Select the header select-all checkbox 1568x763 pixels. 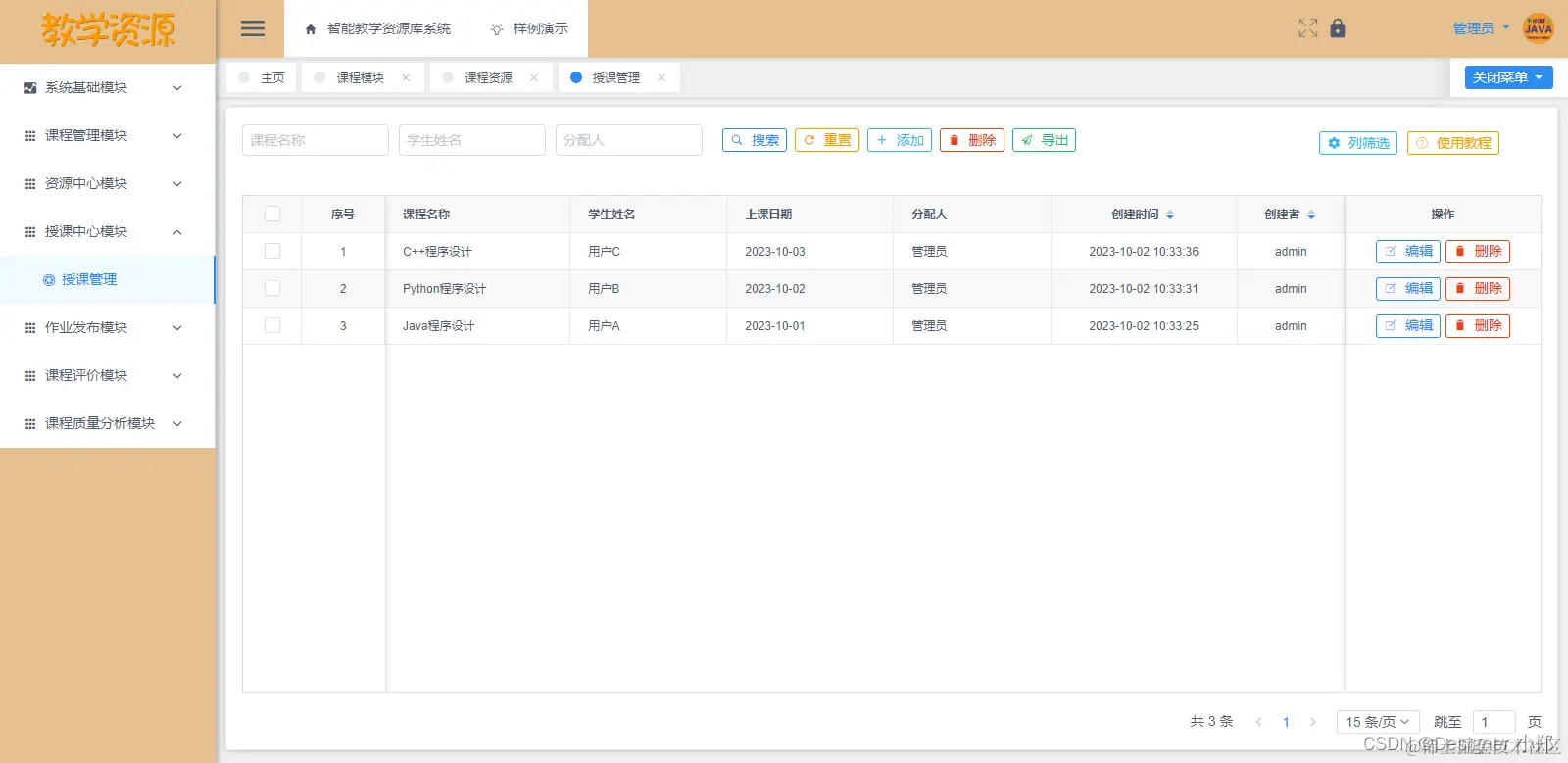click(x=272, y=214)
